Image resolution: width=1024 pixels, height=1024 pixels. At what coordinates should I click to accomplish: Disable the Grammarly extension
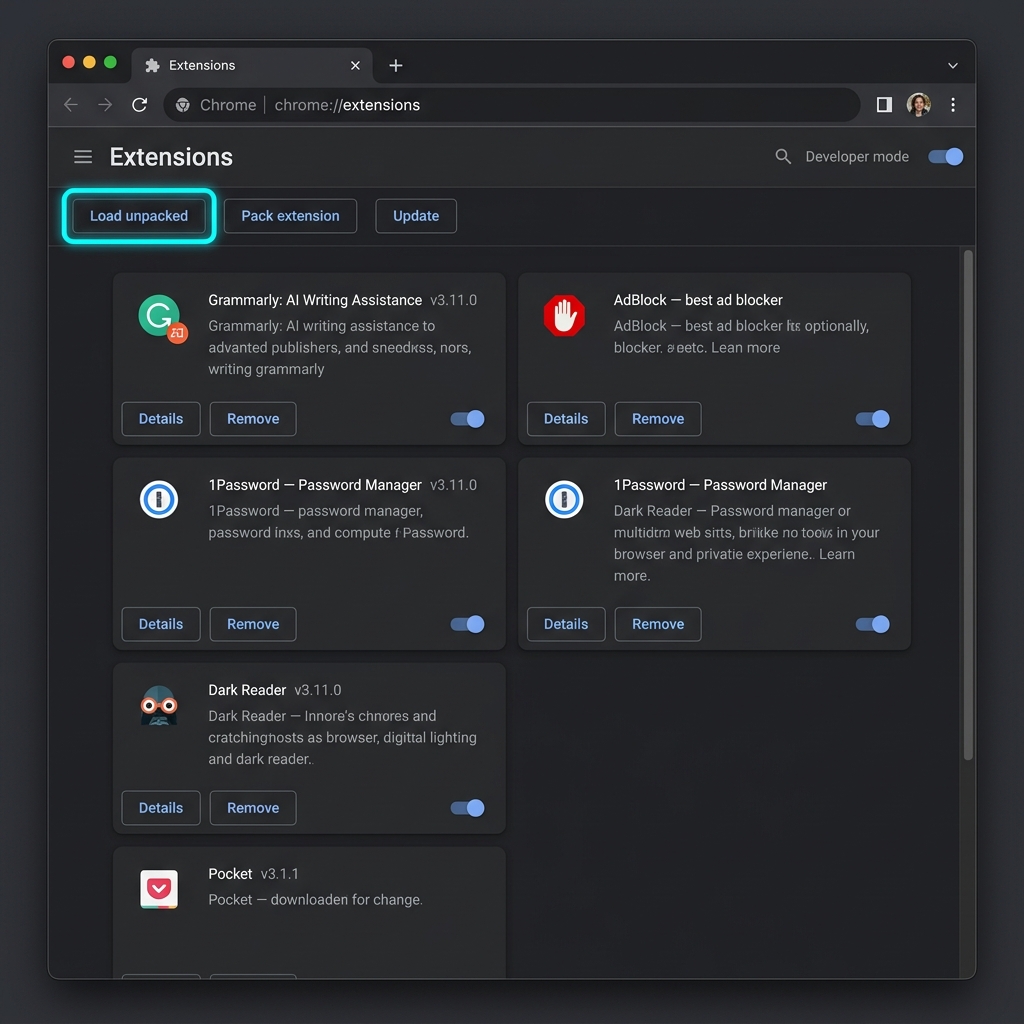(466, 419)
